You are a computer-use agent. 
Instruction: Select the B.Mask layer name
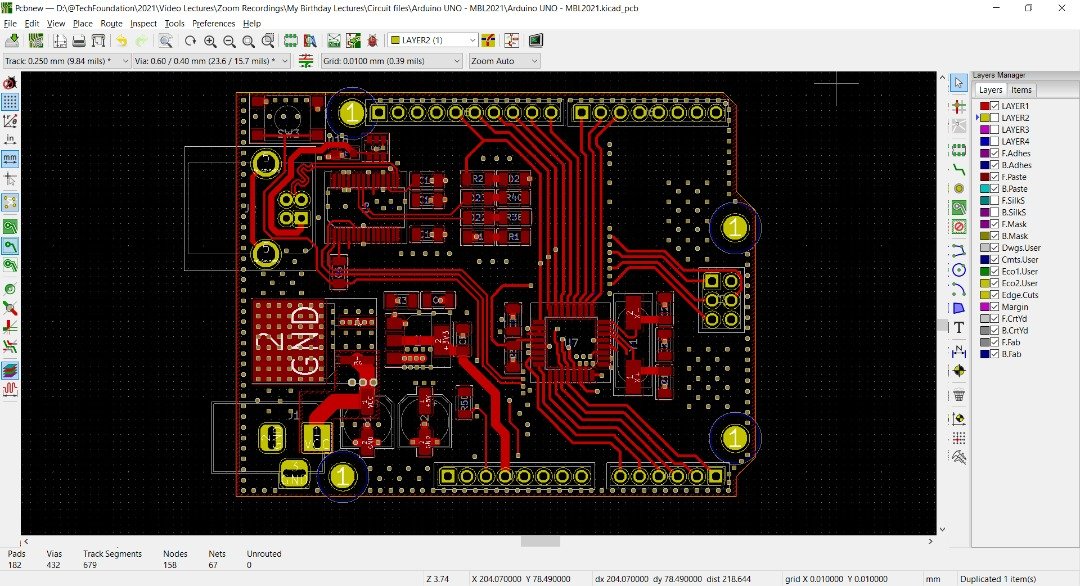[1014, 236]
